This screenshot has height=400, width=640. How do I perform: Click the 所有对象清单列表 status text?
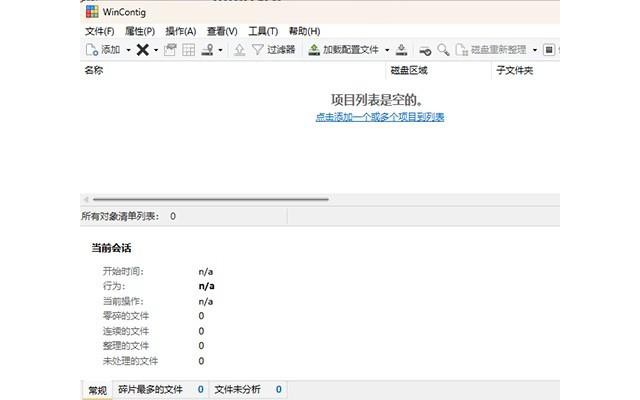point(119,216)
